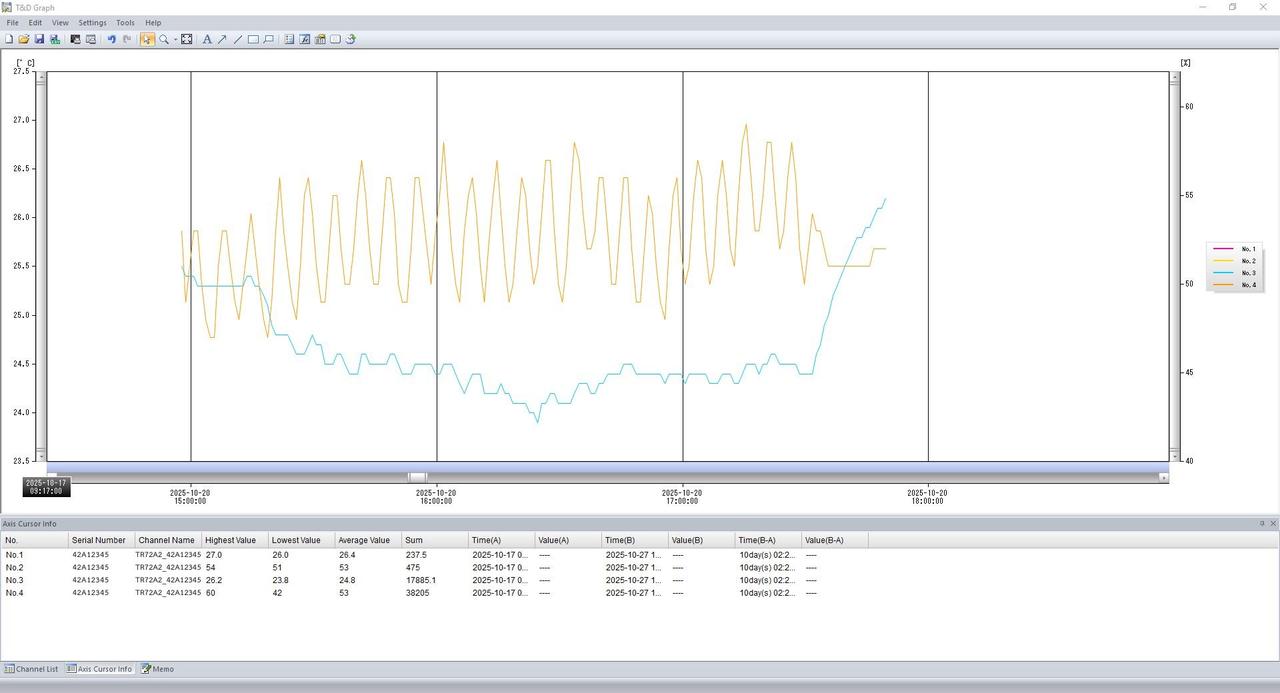The image size is (1280, 693).
Task: Switch to the Channel List tab
Action: coord(31,669)
